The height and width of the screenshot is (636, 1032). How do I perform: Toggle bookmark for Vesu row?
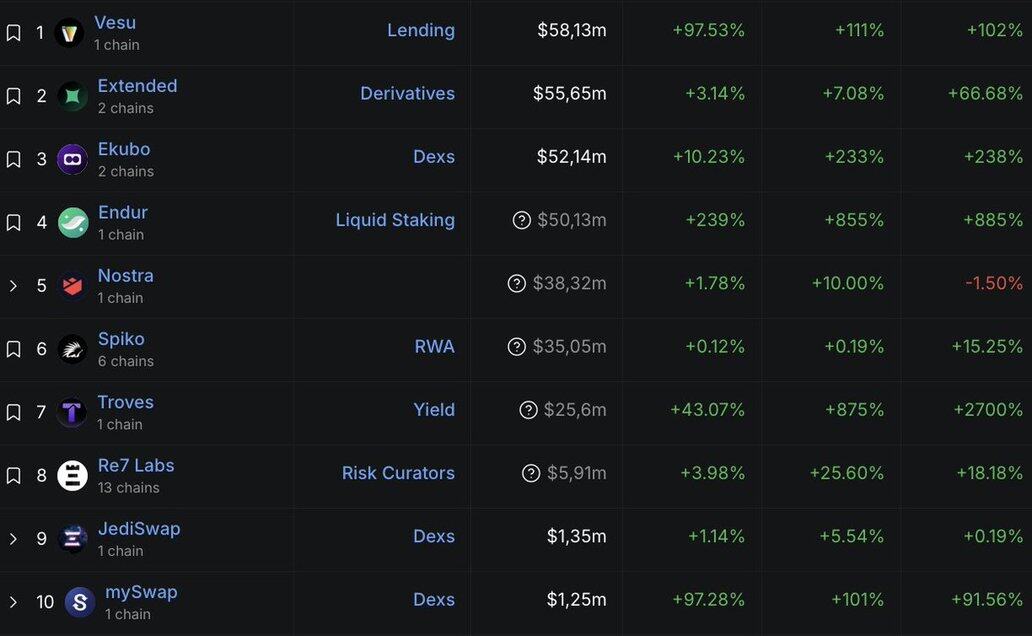(13, 33)
